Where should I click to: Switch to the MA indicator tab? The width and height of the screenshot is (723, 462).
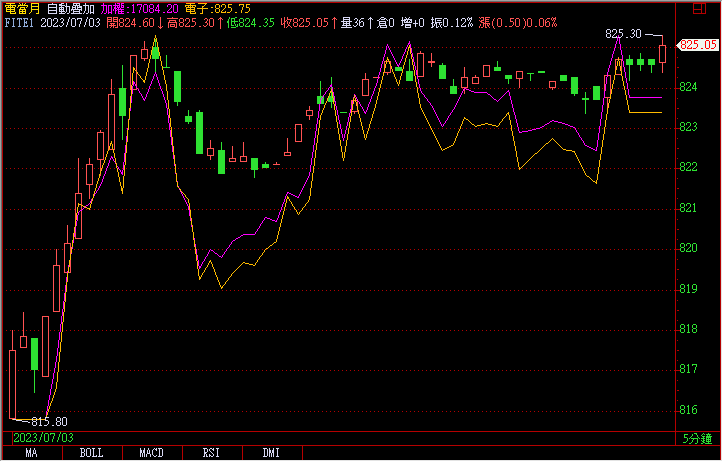coord(31,453)
